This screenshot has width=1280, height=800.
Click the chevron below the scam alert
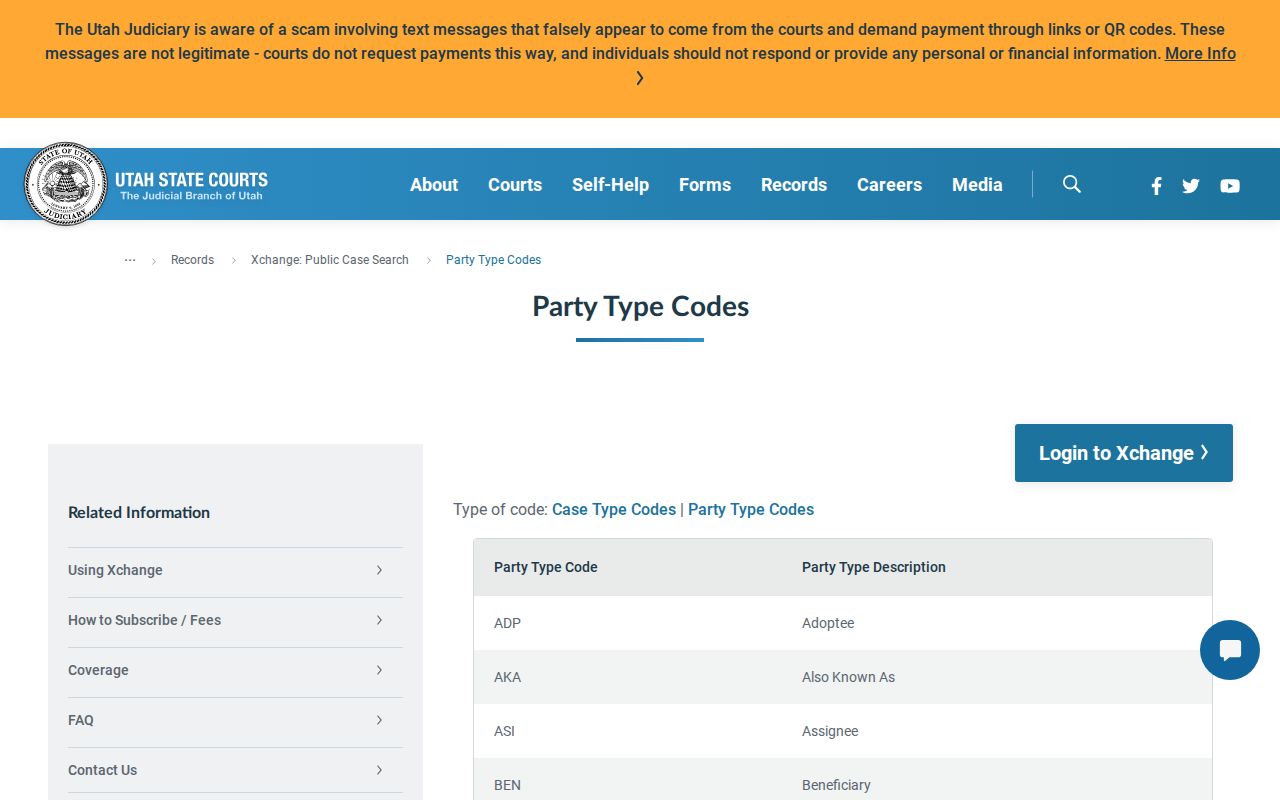point(640,78)
